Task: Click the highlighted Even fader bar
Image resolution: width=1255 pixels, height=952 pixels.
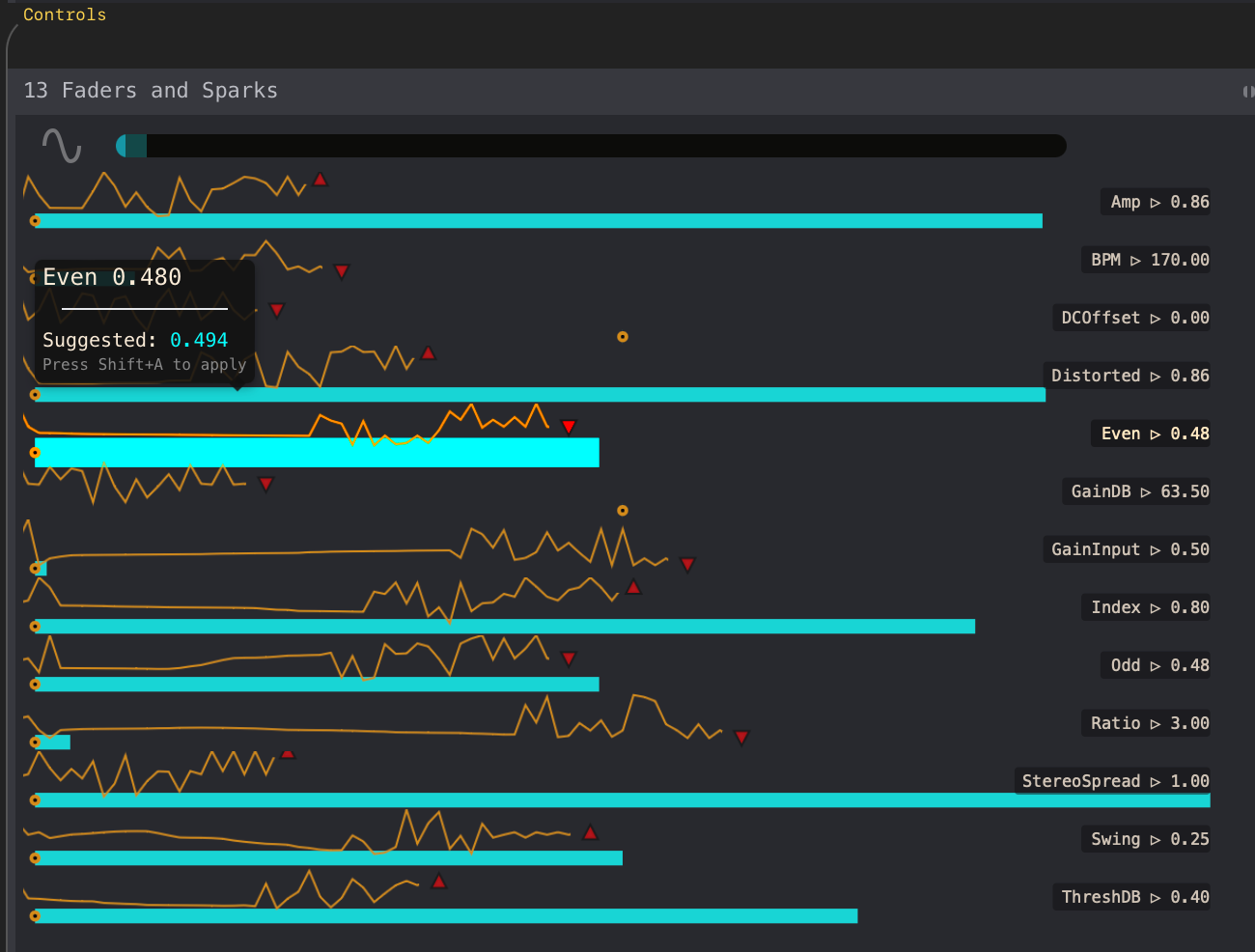Action: 317,453
